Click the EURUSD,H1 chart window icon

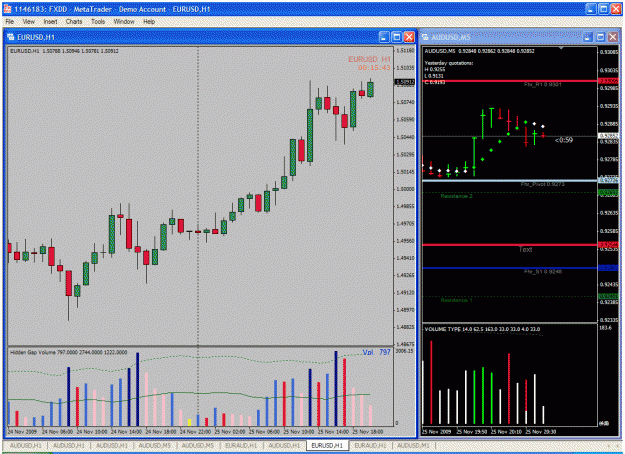(11, 37)
